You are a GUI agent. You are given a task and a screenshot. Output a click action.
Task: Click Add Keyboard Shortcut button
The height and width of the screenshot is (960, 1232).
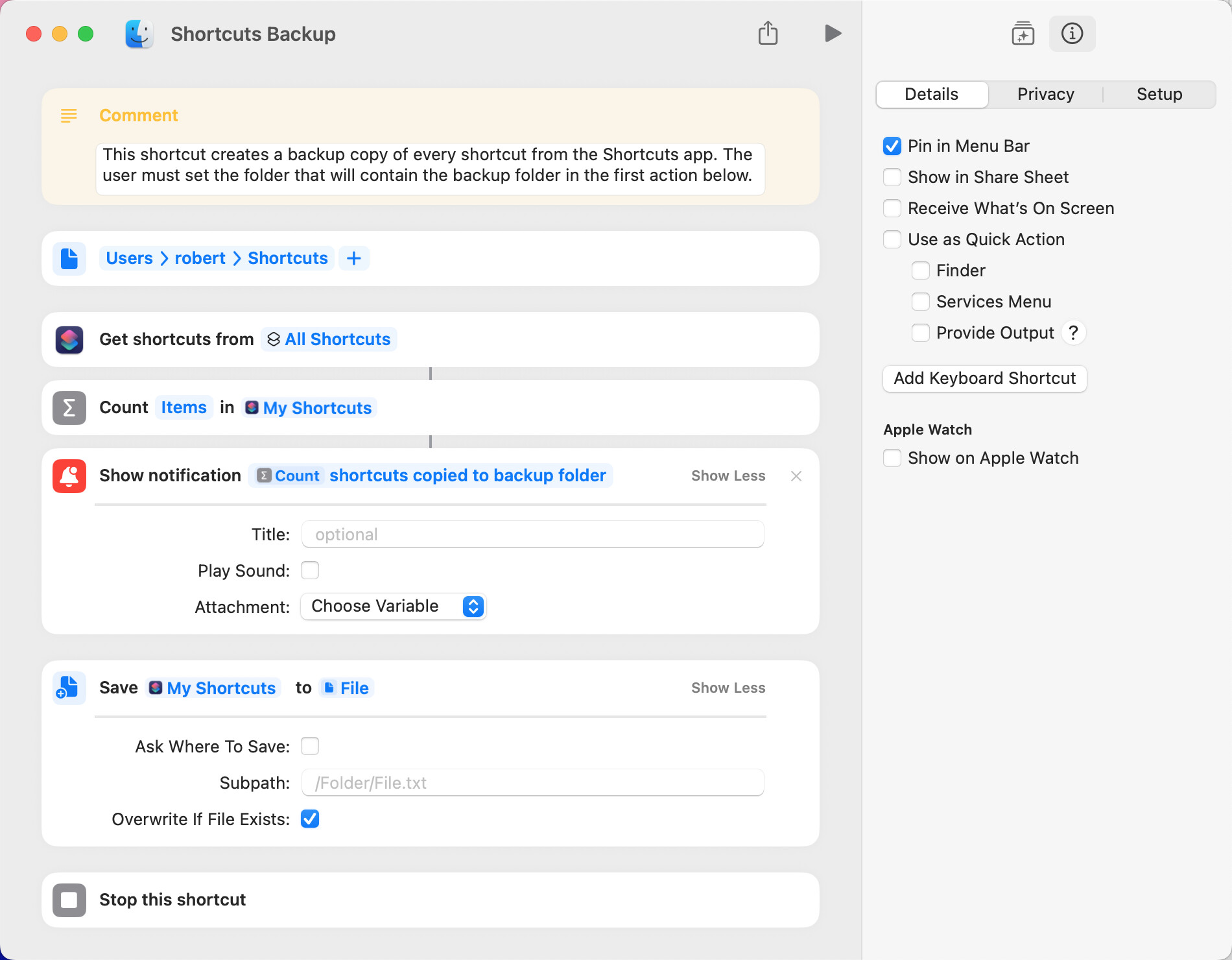[x=985, y=378]
